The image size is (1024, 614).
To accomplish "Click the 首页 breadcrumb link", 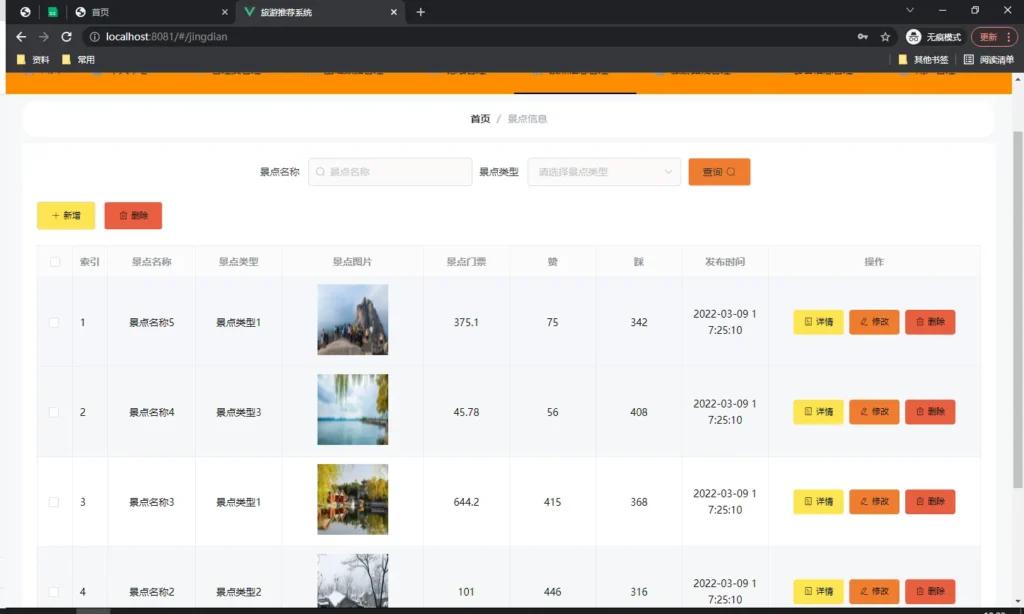I will [479, 118].
